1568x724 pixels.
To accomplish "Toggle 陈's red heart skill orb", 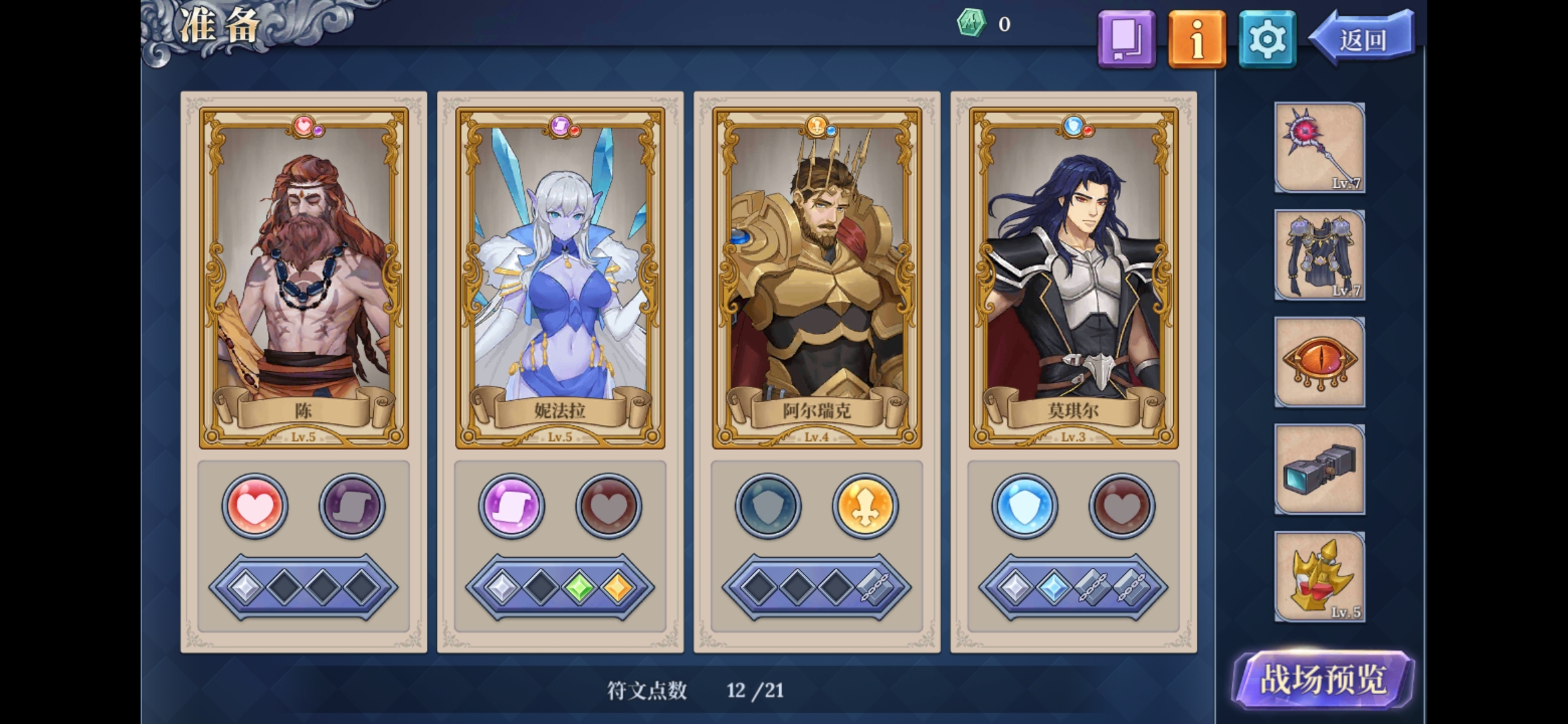I will (255, 506).
